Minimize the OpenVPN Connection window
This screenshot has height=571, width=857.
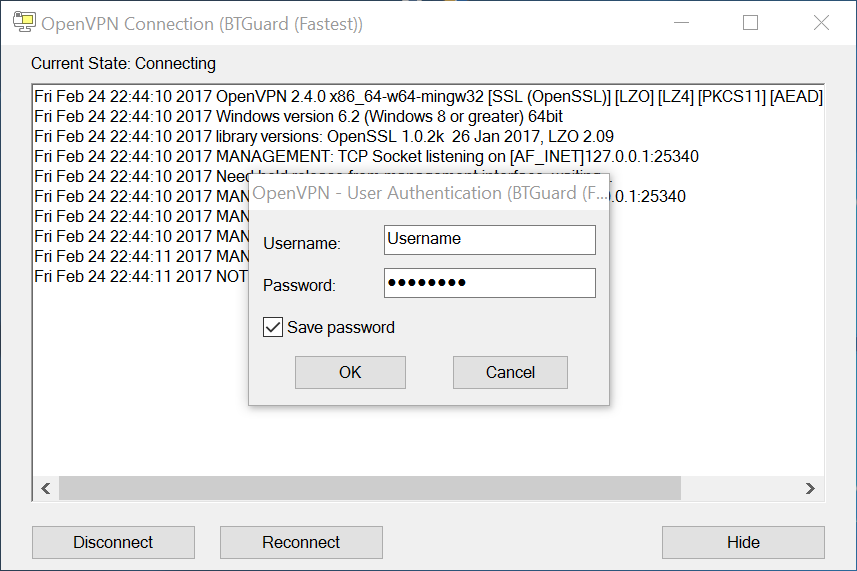click(x=683, y=23)
